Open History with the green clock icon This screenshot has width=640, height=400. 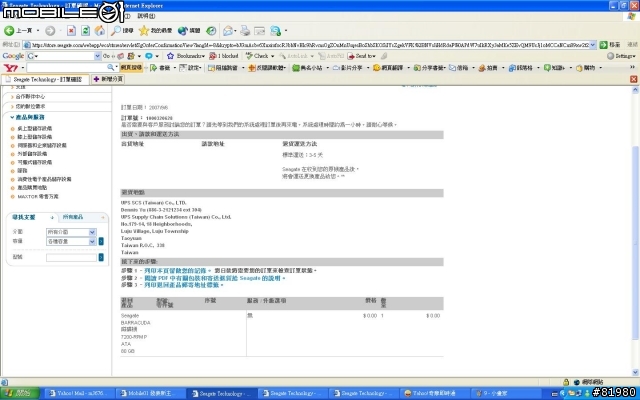click(x=211, y=31)
